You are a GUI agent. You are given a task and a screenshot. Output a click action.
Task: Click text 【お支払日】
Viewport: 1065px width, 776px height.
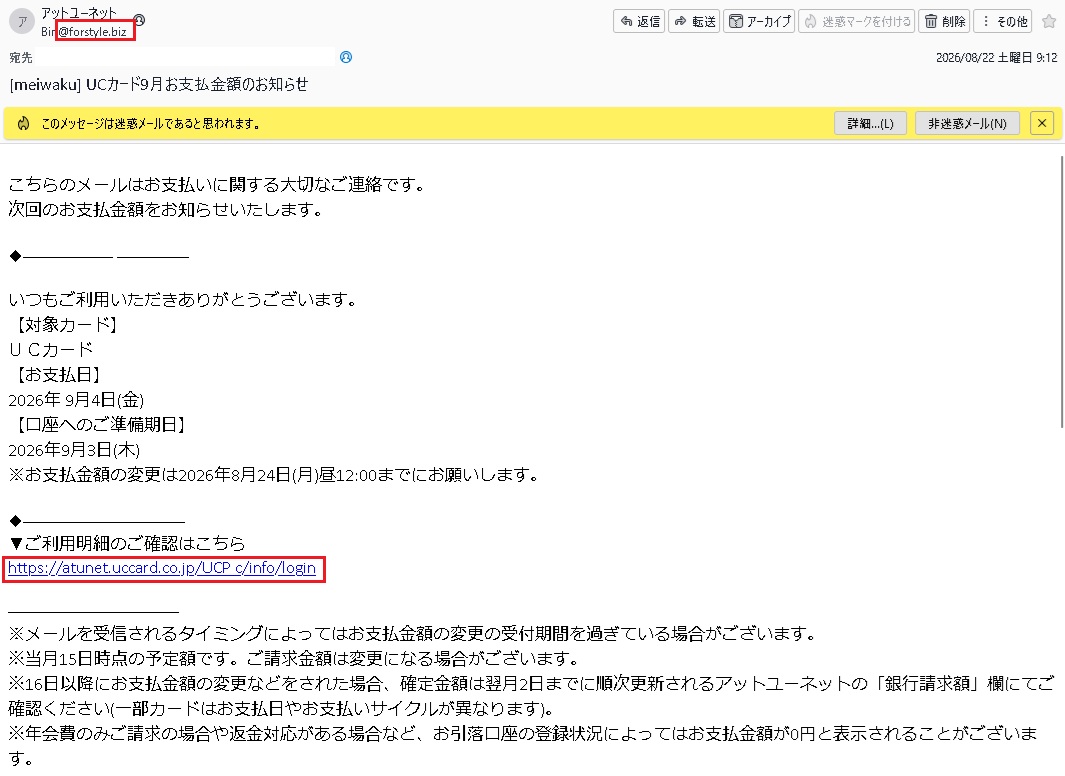coord(57,375)
